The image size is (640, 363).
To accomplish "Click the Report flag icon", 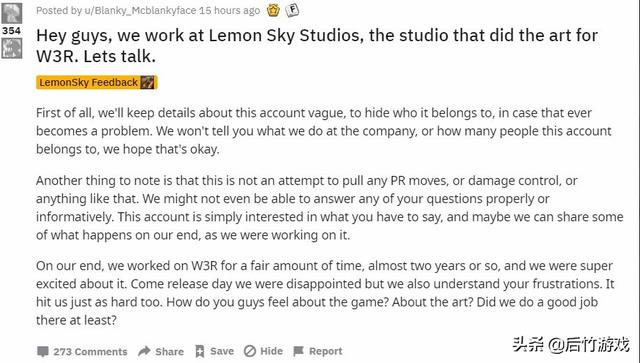I will 299,351.
